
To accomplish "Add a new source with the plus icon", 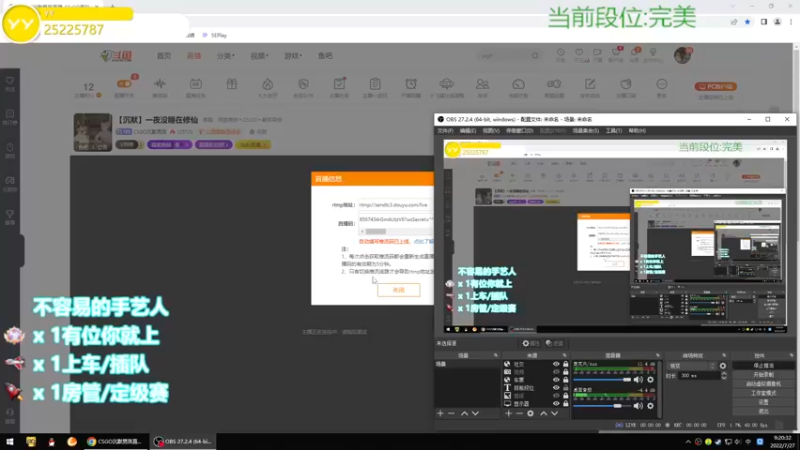I will 508,413.
